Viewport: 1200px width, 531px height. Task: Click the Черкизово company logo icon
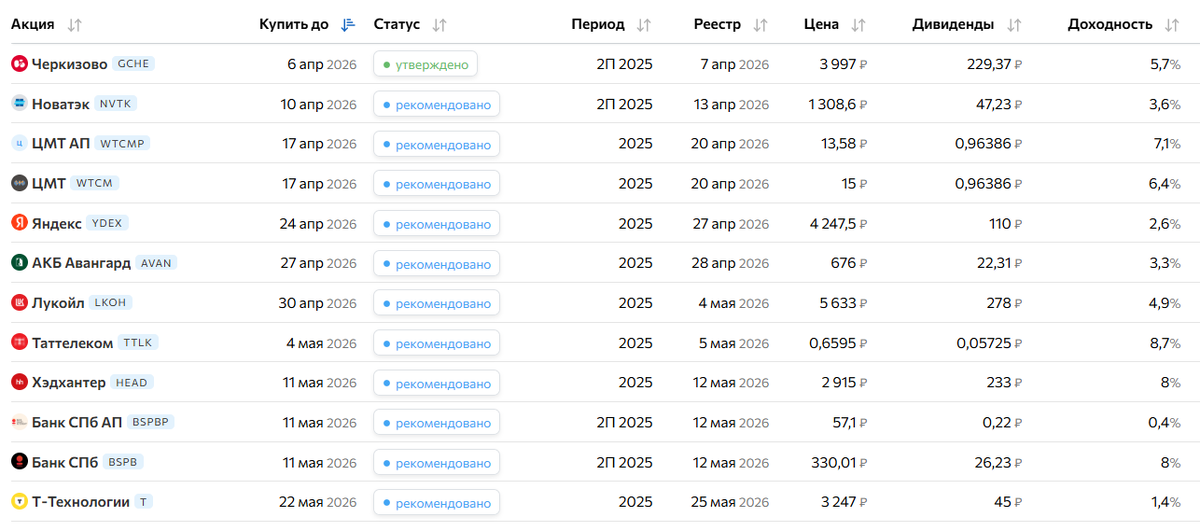(x=19, y=64)
